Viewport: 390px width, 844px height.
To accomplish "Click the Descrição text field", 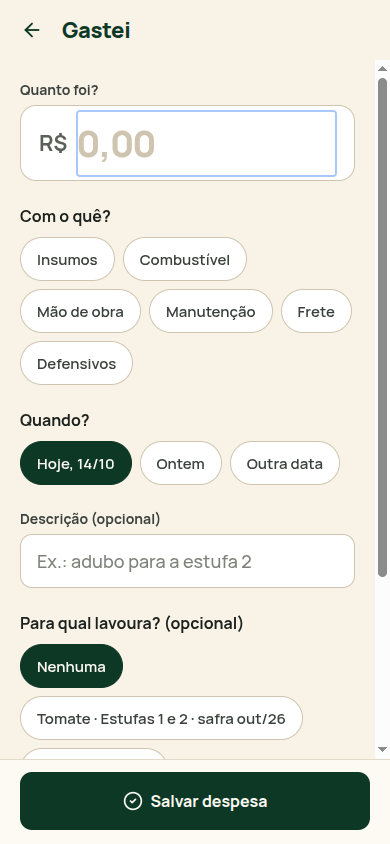I will click(x=187, y=561).
